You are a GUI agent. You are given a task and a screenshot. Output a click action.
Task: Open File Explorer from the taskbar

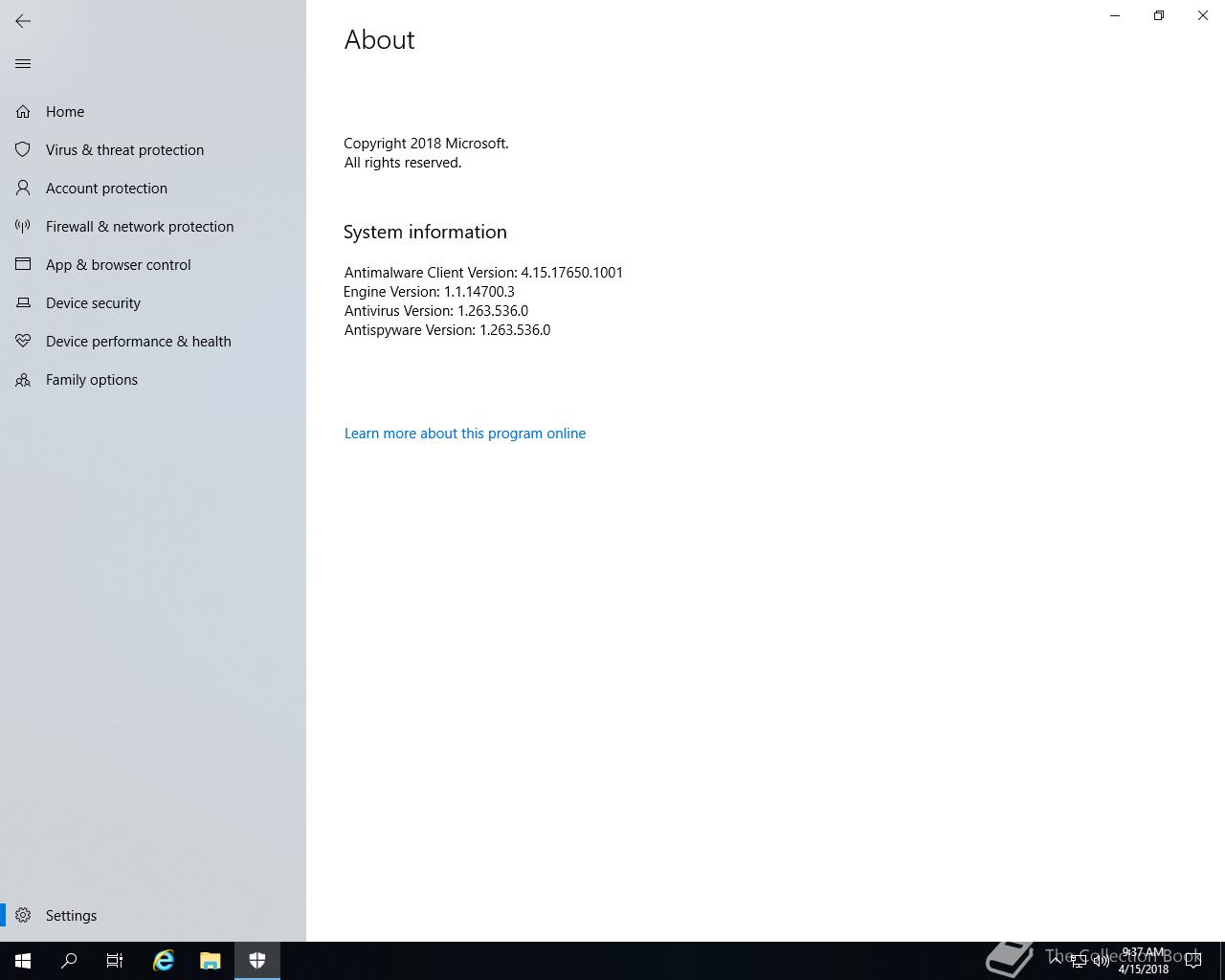coord(211,961)
